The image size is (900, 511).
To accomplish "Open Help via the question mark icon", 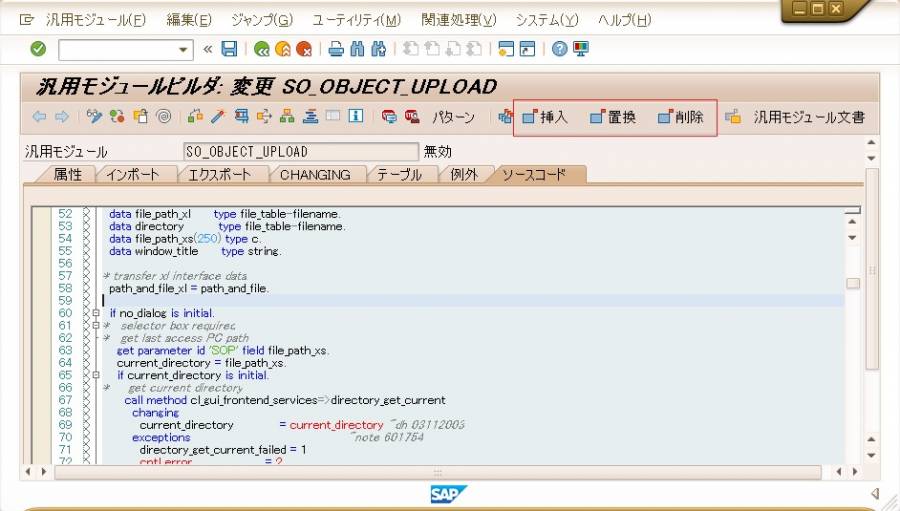I will tap(560, 49).
